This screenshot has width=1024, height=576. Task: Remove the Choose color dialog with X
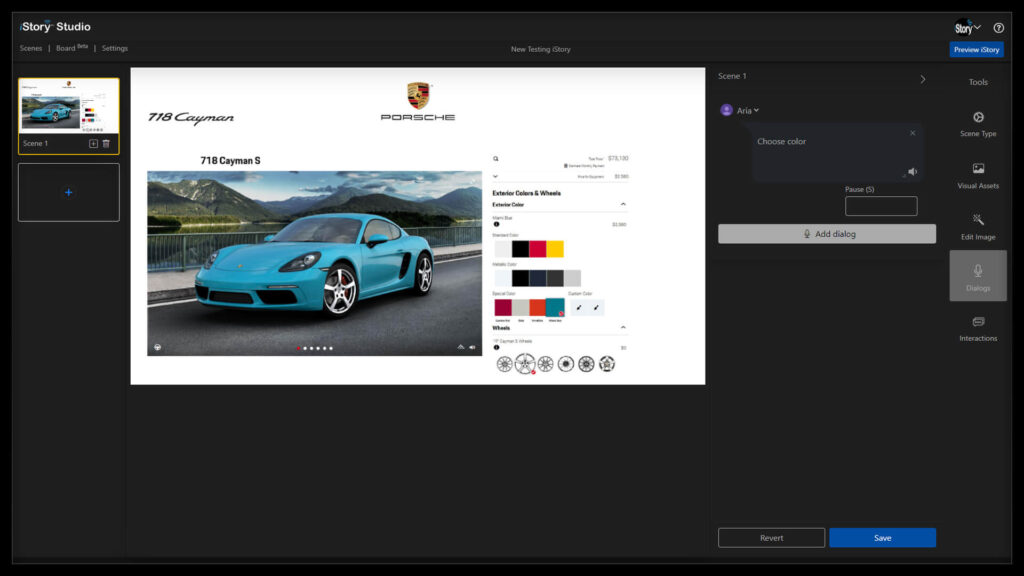912,133
